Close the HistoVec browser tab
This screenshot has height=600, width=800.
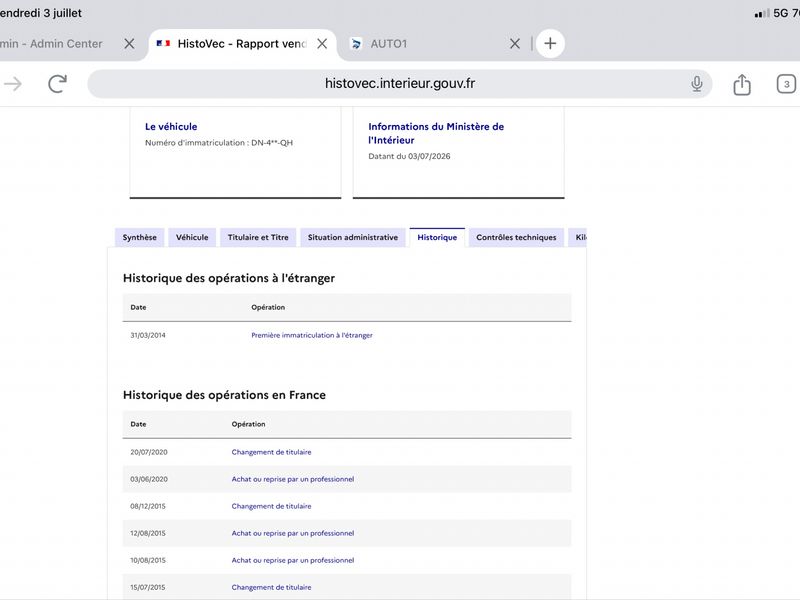322,44
